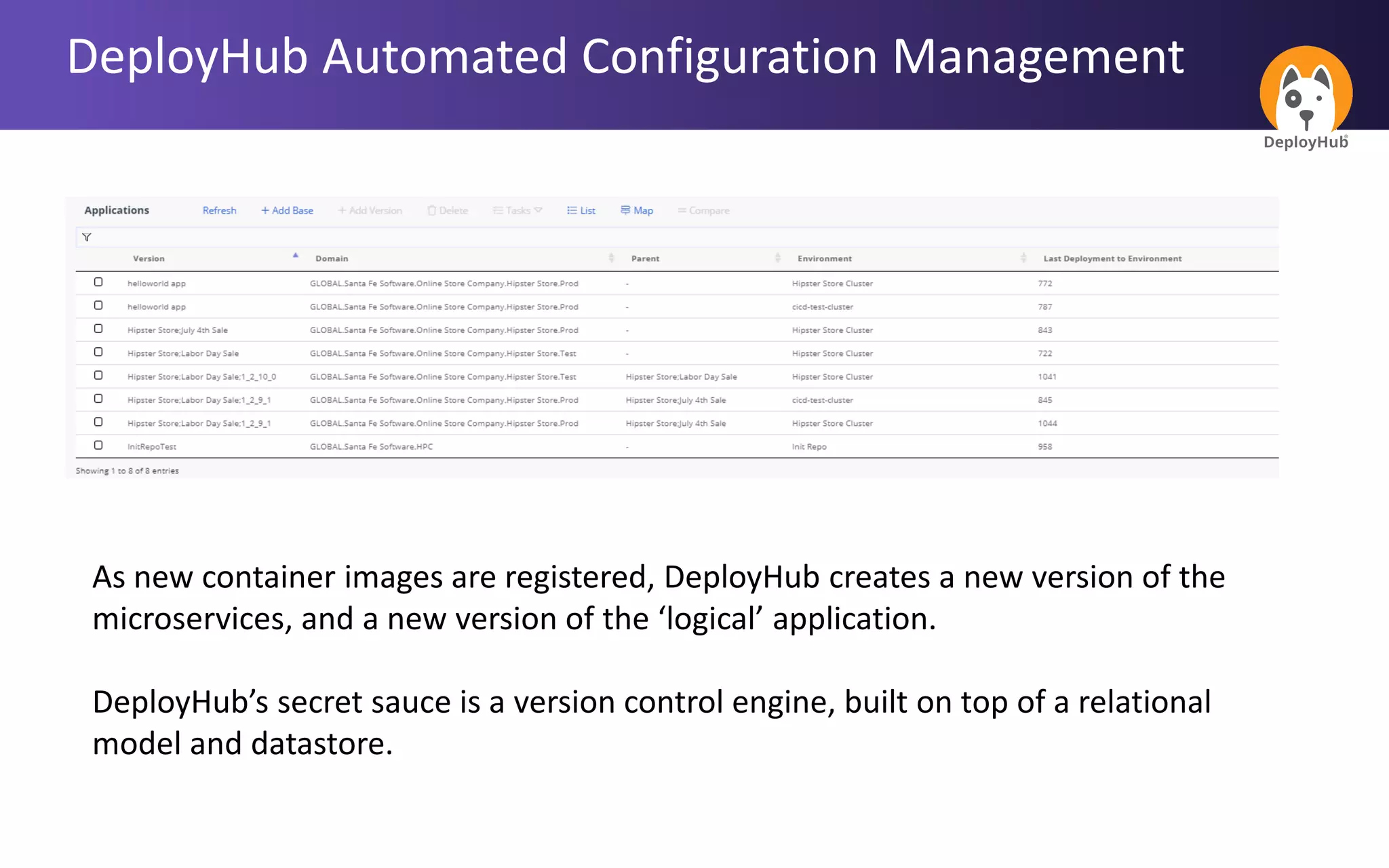Click version text 'Hipster Store;July 4th Sale'

pos(178,330)
